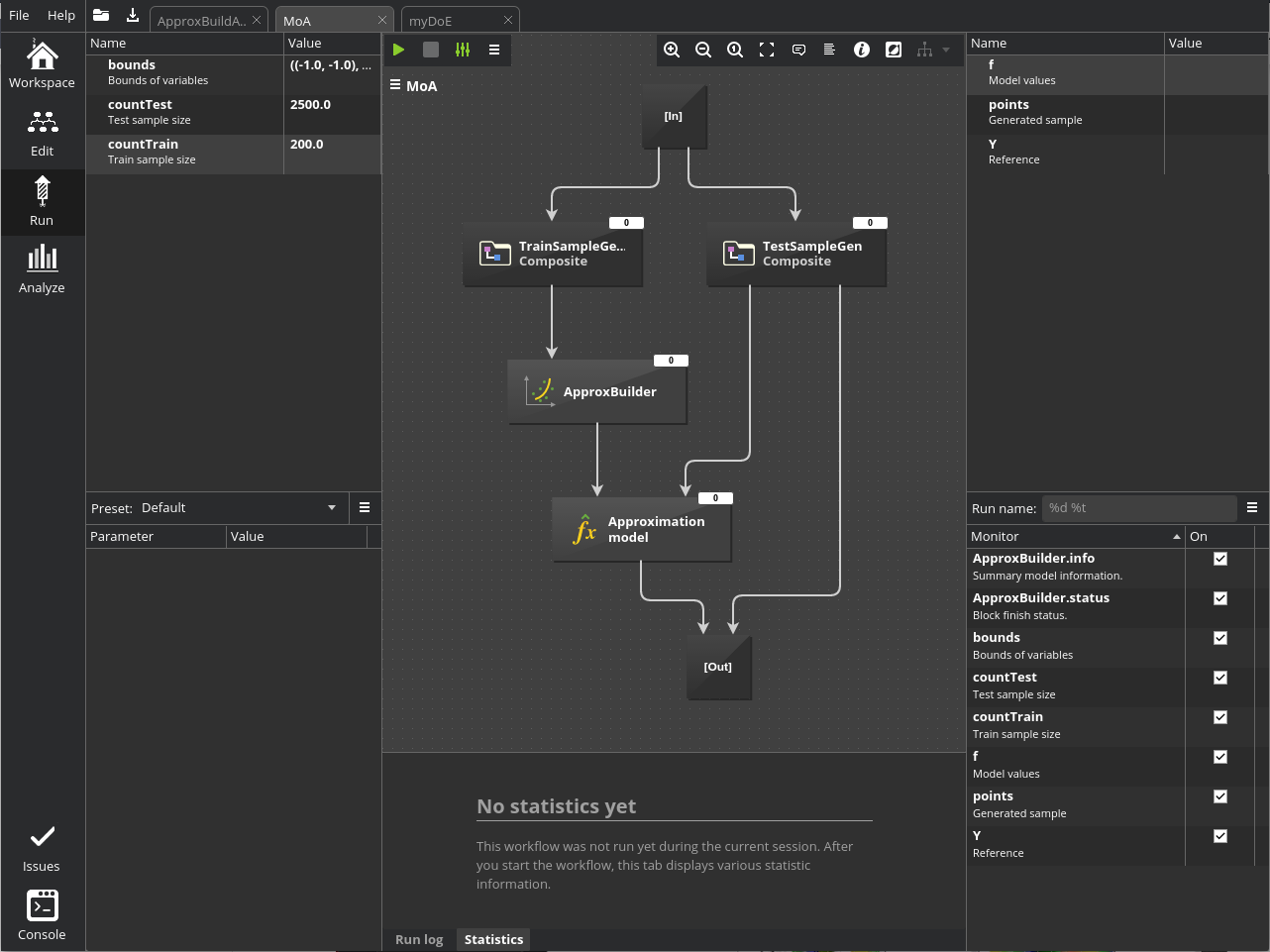Viewport: 1270px width, 952px height.
Task: Click the dark mode contrast icon
Action: tap(894, 50)
